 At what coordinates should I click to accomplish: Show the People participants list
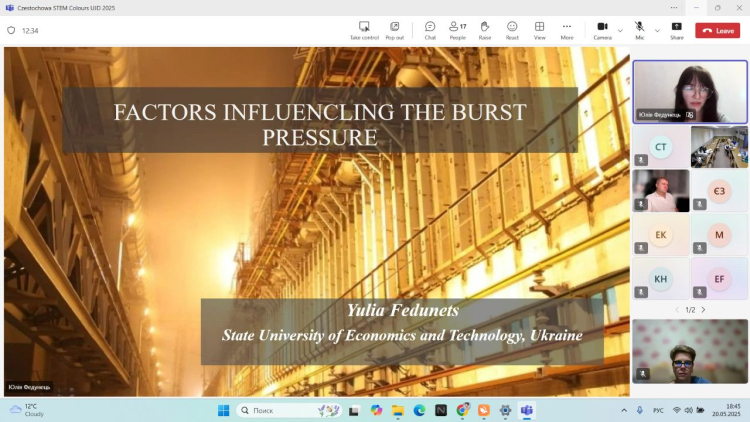click(x=457, y=27)
